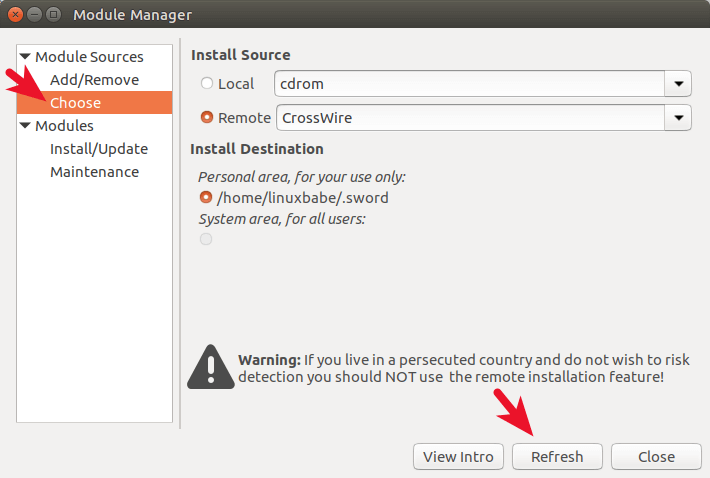Maximize the Module Manager window

53,15
